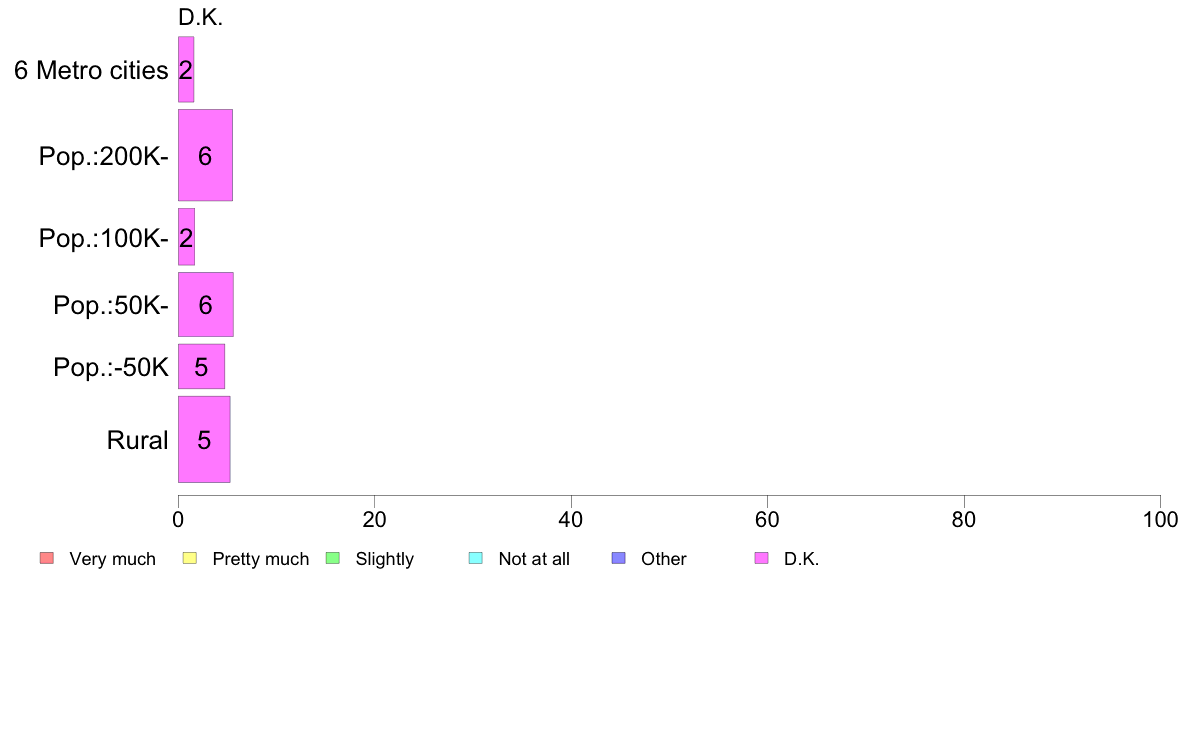Click the Pretty much yellow legend swatch

pos(190,559)
